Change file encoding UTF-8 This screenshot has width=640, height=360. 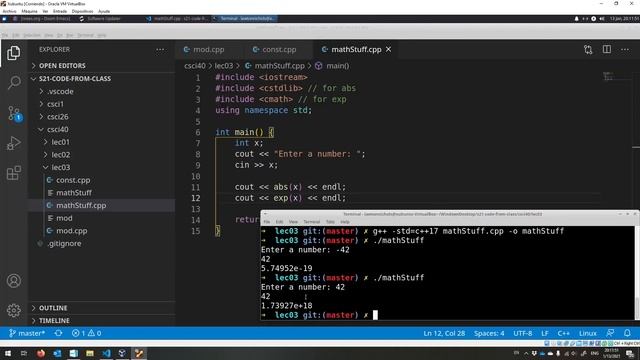(x=522, y=333)
